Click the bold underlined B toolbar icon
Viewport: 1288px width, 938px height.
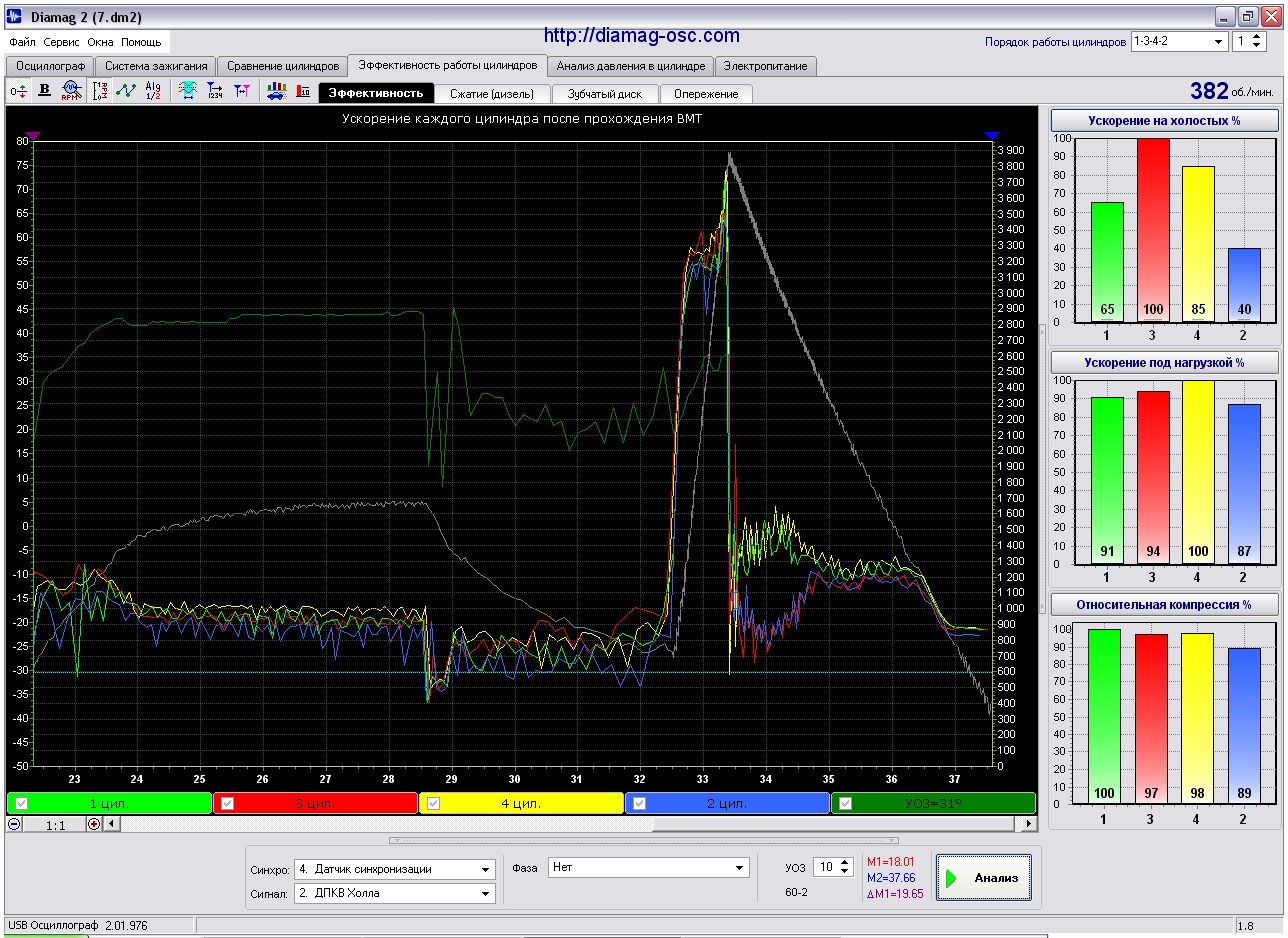[44, 91]
